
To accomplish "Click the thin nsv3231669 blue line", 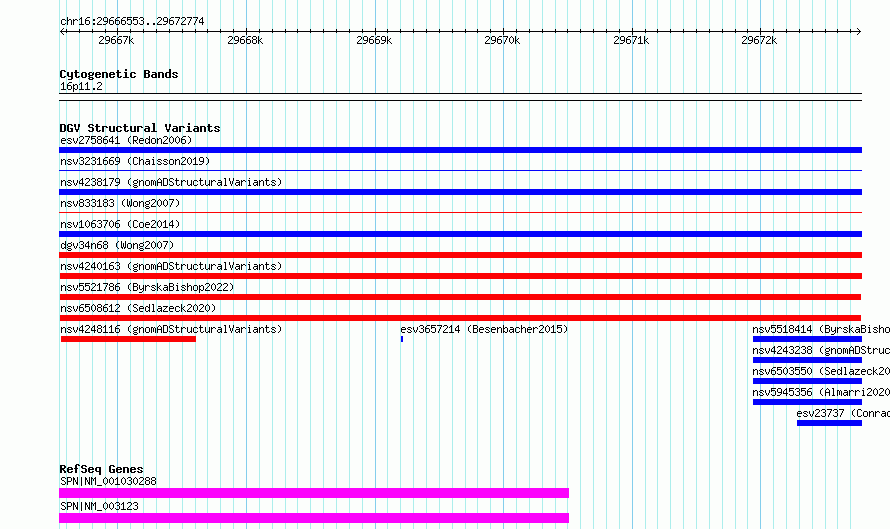I will click(460, 171).
